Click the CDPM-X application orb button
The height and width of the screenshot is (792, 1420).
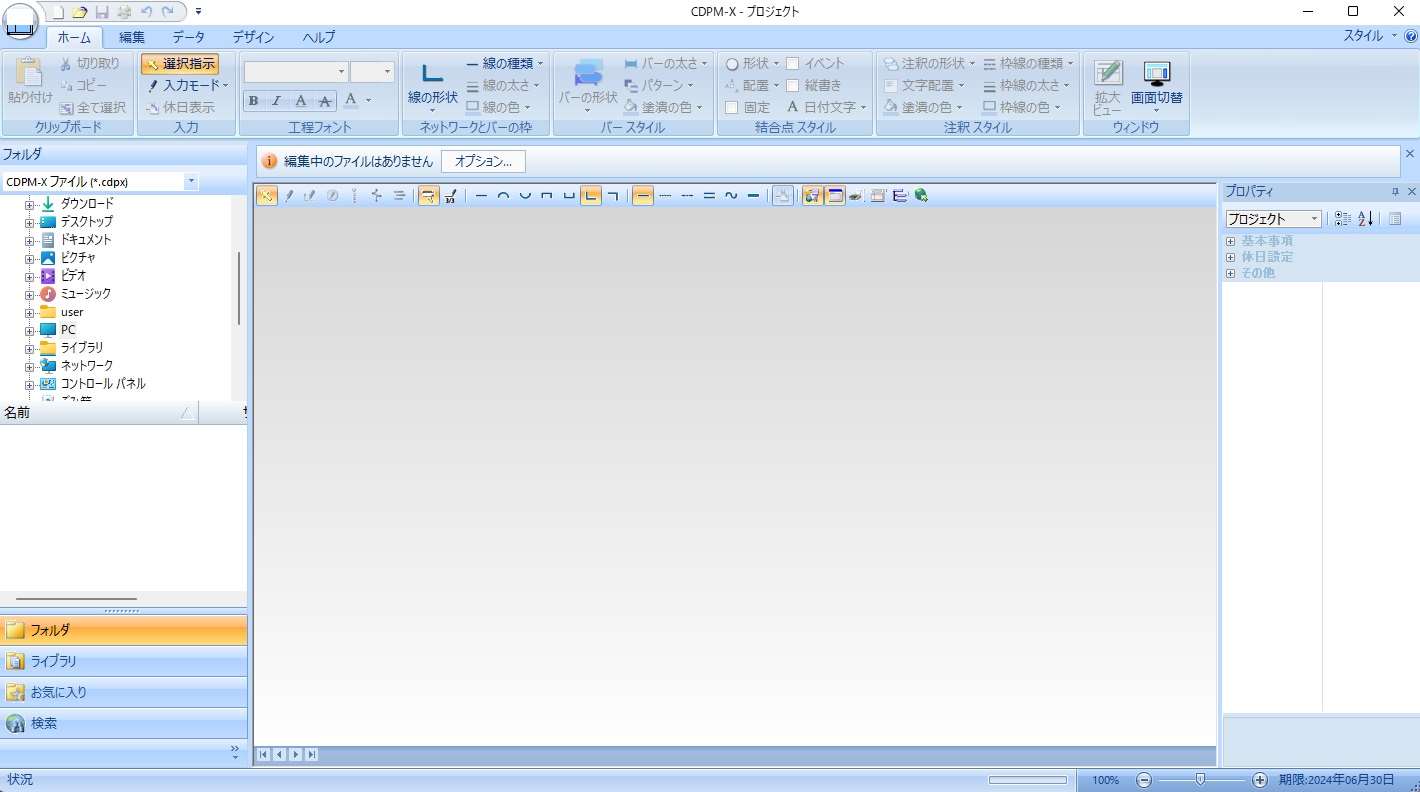coord(21,20)
